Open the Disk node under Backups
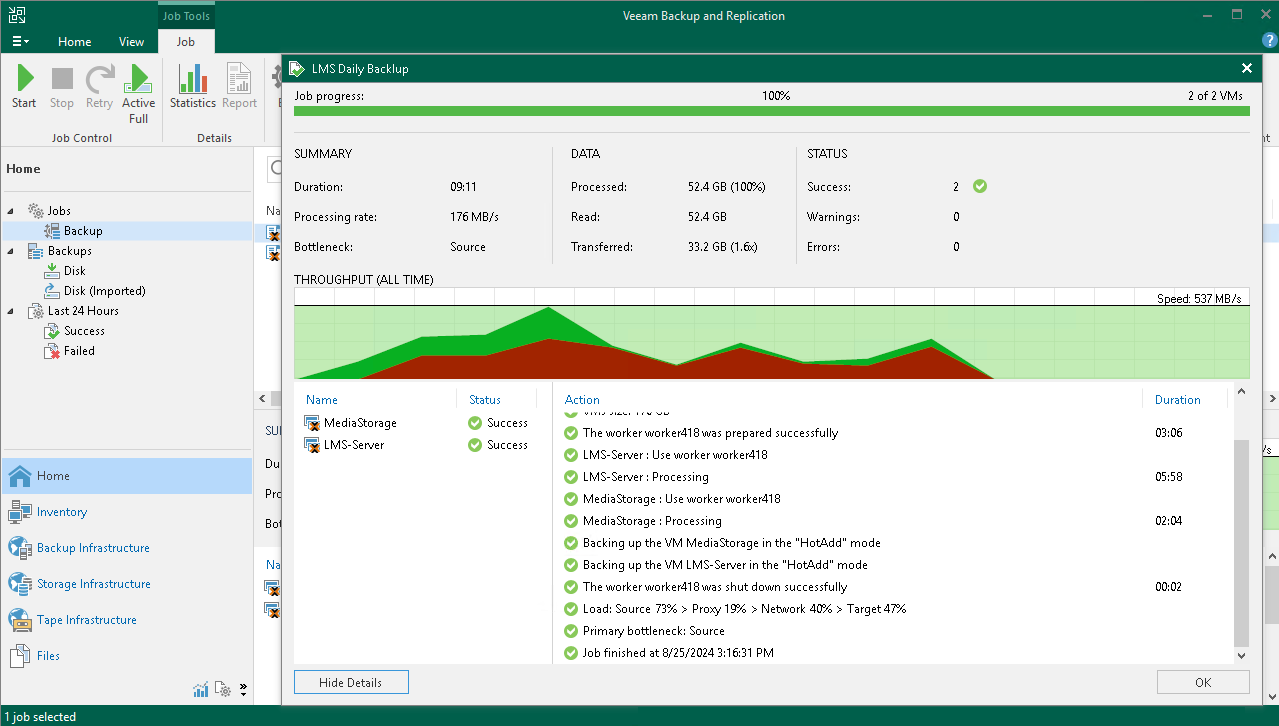The width and height of the screenshot is (1279, 726). 75,271
